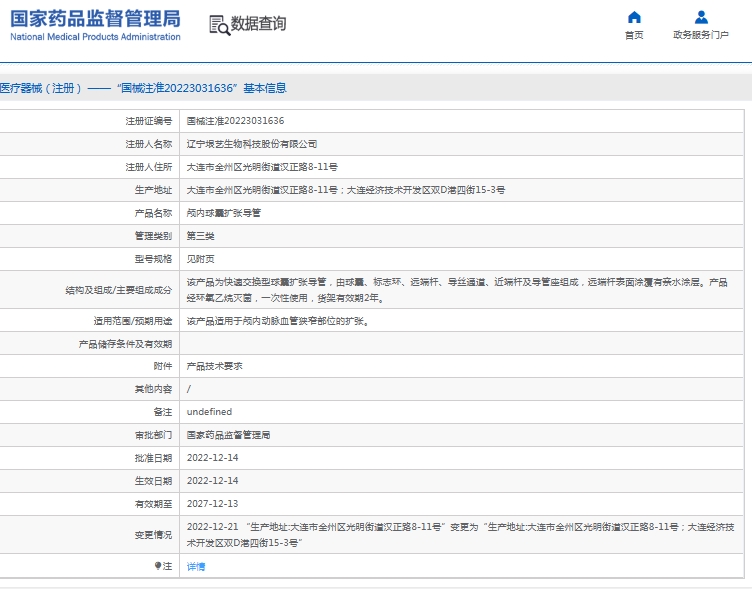Select 产品技术要求 in 附件 row

coord(214,366)
